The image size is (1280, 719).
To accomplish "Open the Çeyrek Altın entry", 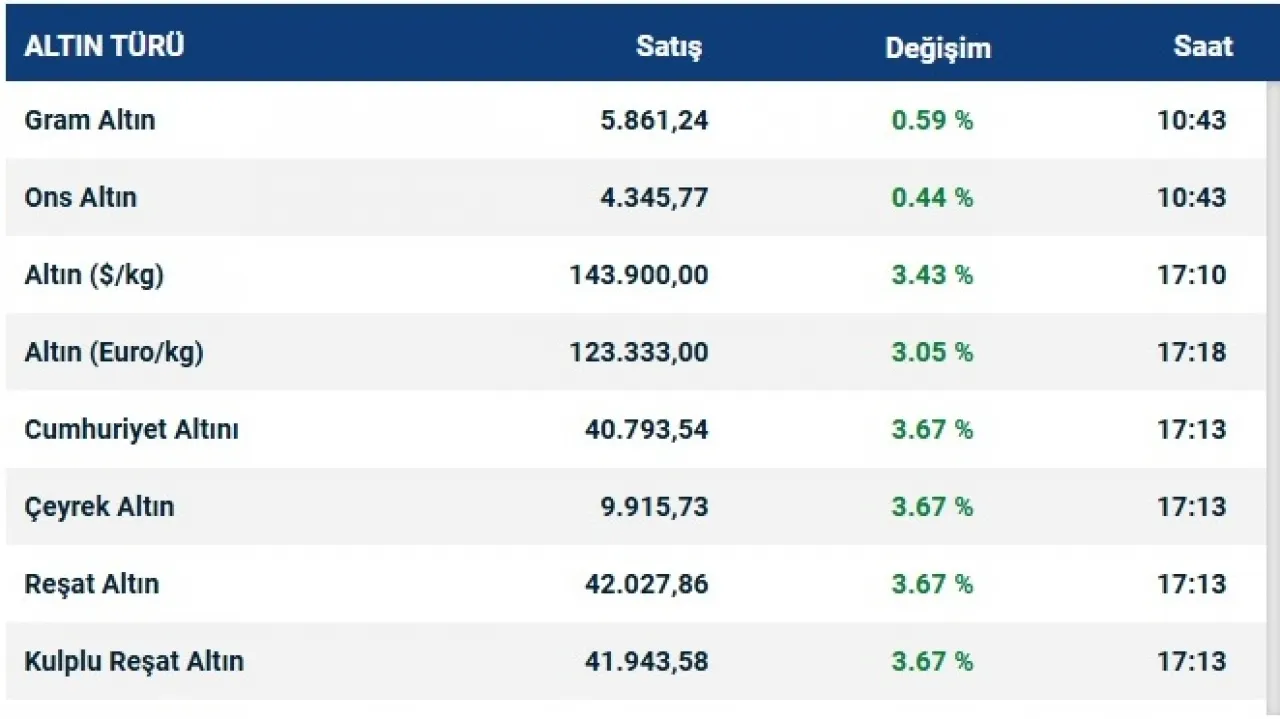I will 99,506.
